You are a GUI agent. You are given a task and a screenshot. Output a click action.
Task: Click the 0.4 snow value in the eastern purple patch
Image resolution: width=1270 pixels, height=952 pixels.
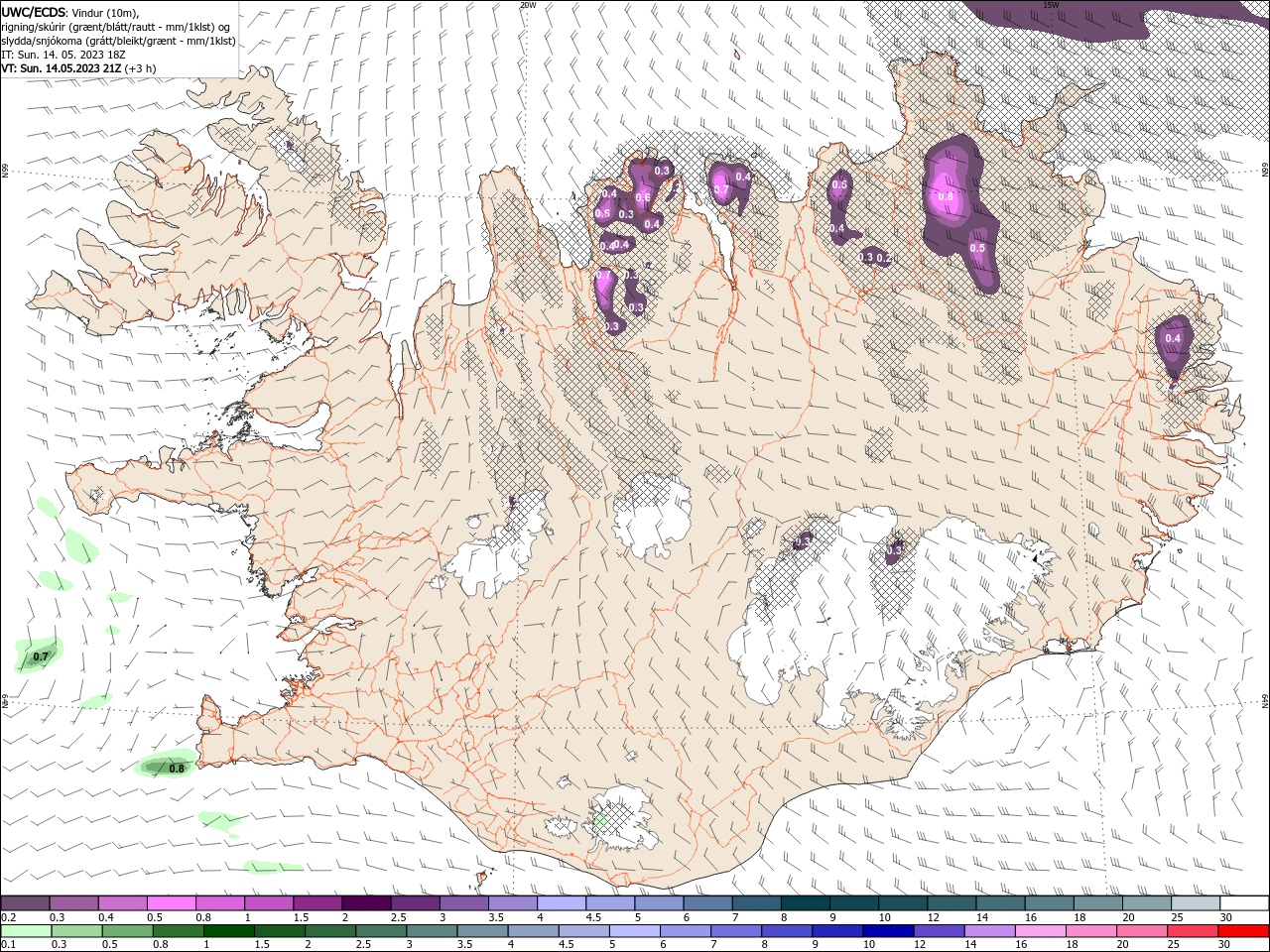pos(1173,338)
